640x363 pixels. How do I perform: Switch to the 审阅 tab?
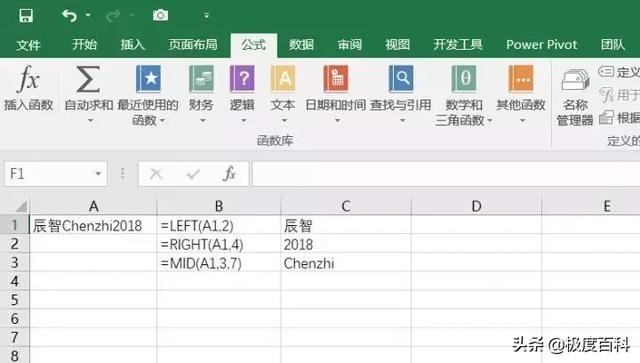(350, 45)
